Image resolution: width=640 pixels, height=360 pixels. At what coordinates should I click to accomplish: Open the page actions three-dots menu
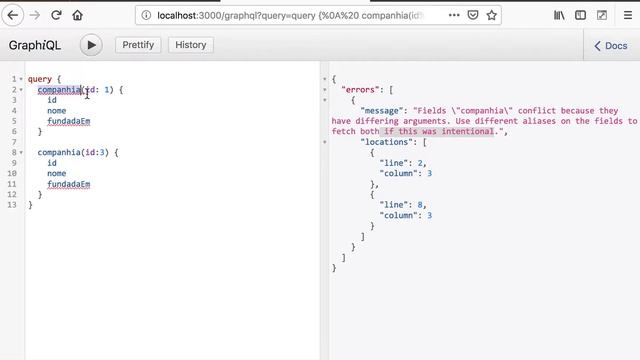click(454, 16)
